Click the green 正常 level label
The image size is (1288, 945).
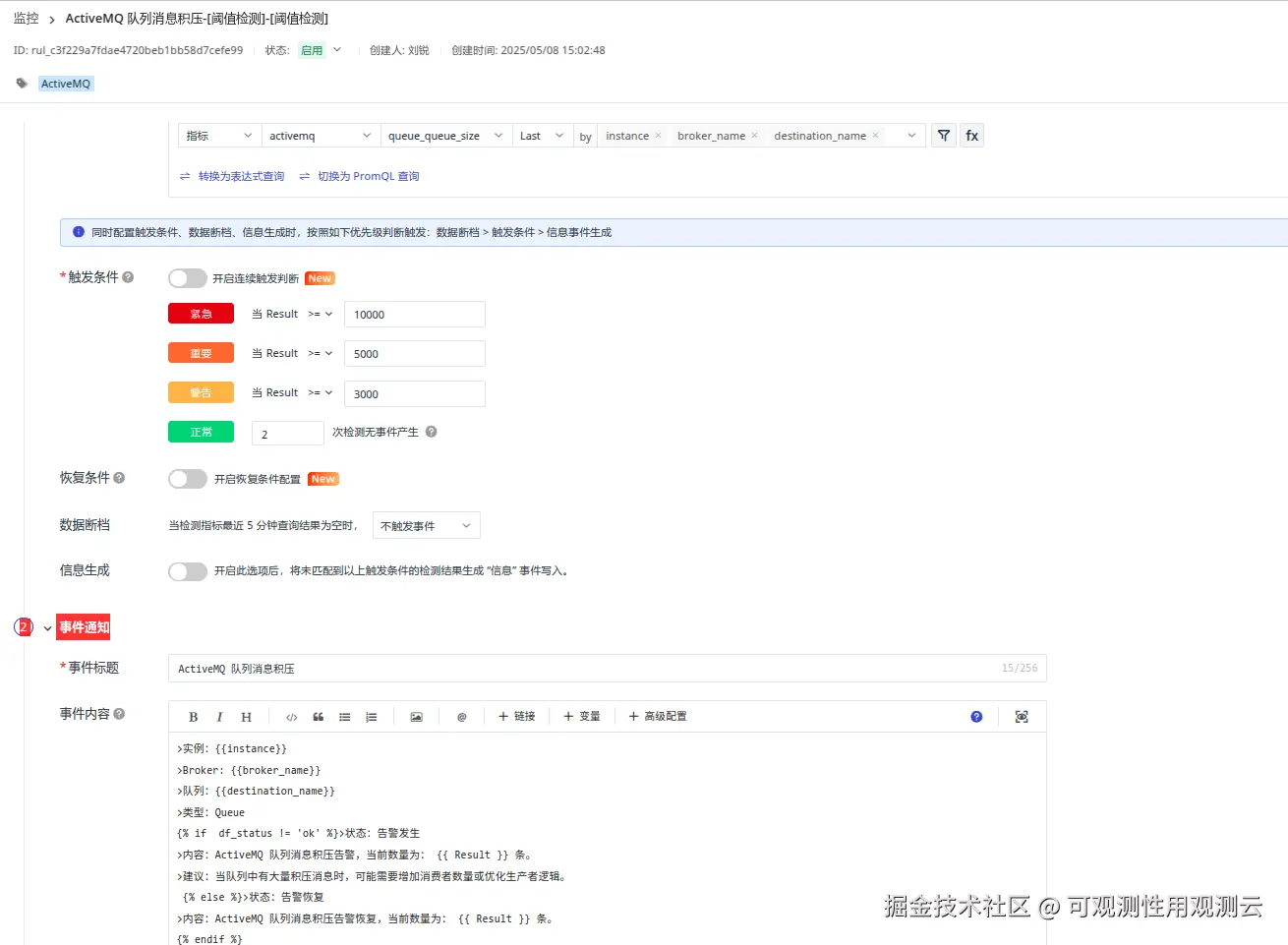pos(201,432)
